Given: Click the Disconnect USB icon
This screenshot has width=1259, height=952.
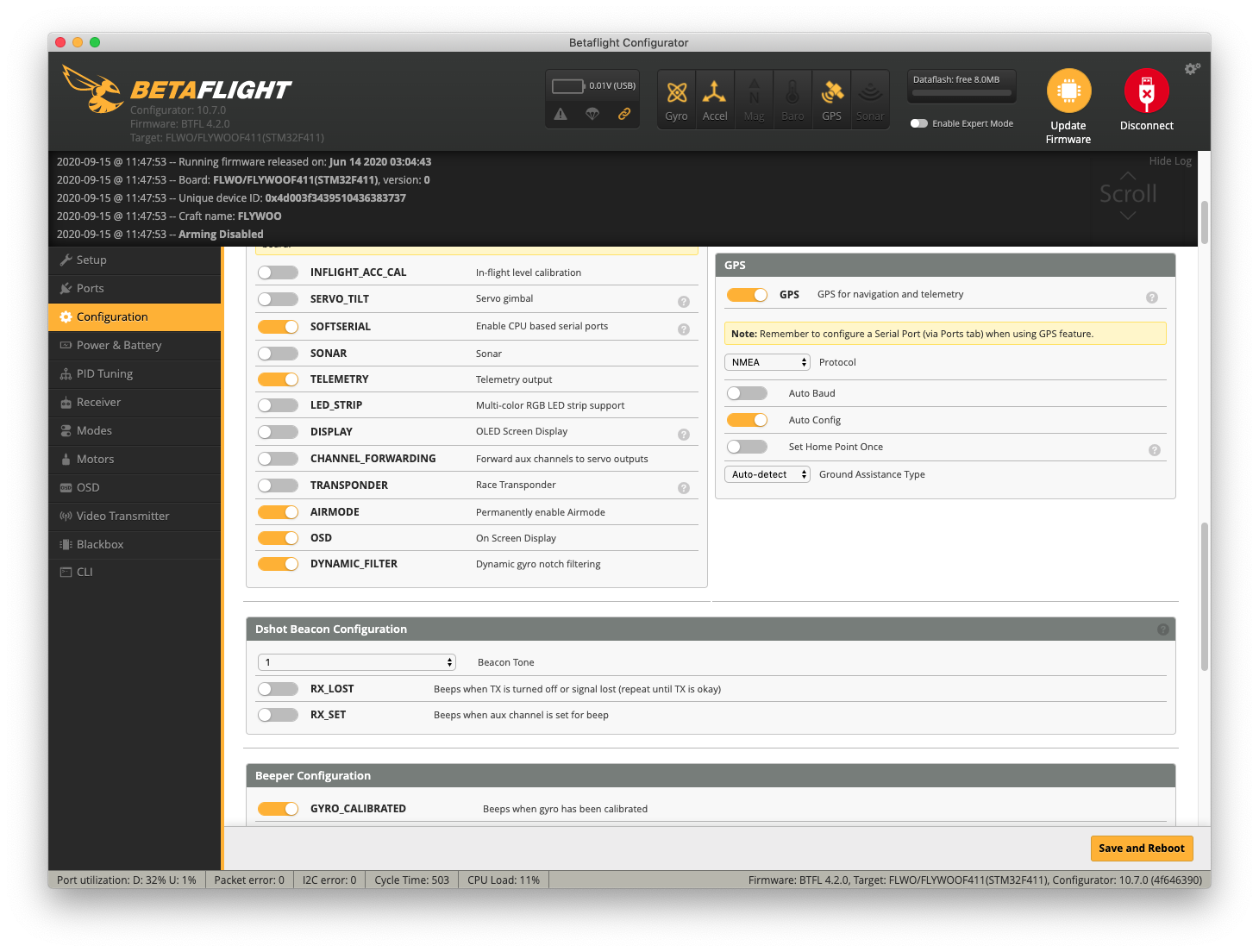Looking at the screenshot, I should [x=1146, y=91].
